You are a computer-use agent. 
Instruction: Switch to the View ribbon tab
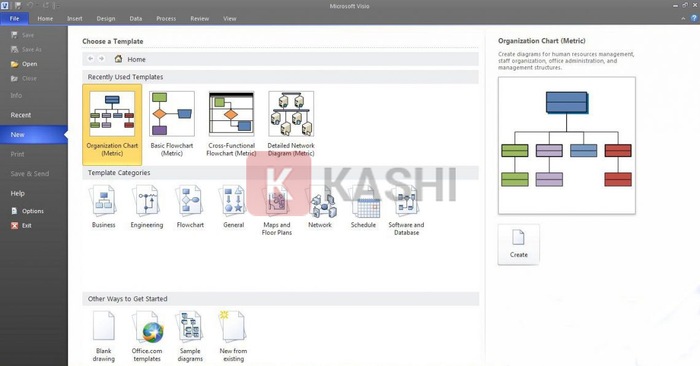229,19
